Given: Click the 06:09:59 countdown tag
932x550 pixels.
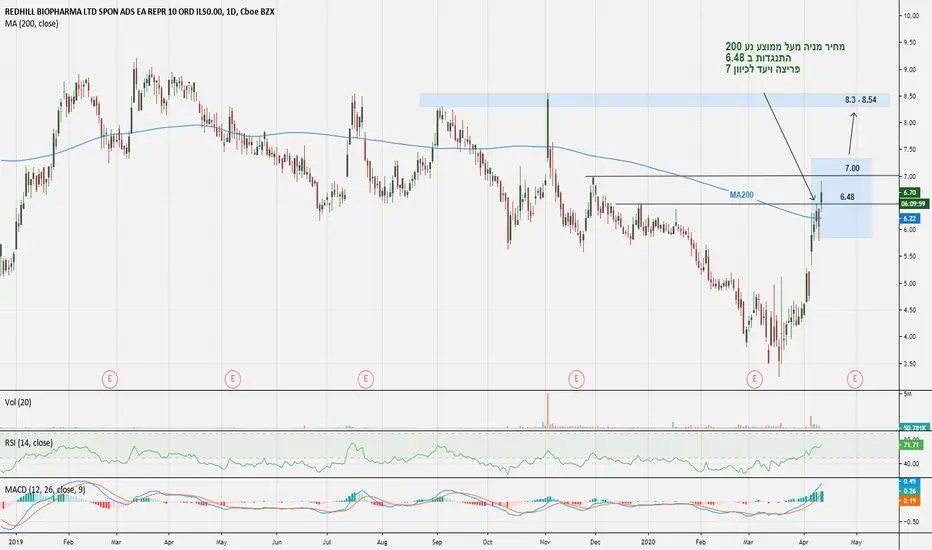Looking at the screenshot, I should click(x=914, y=204).
